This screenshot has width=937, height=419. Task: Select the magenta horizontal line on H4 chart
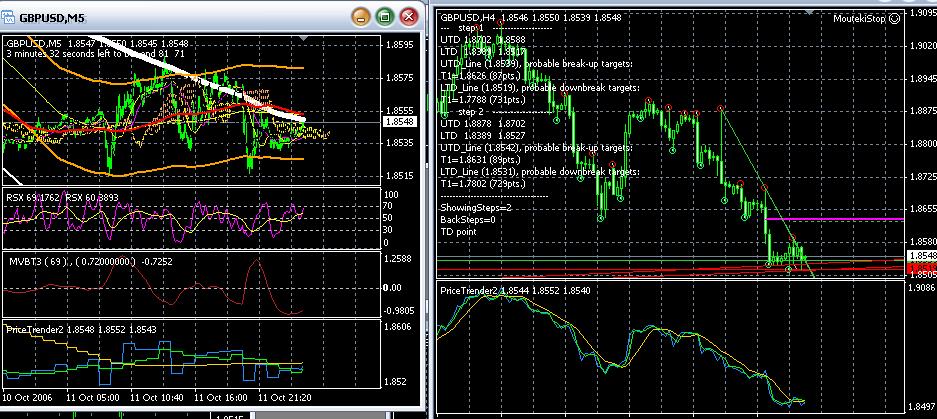[x=834, y=219]
